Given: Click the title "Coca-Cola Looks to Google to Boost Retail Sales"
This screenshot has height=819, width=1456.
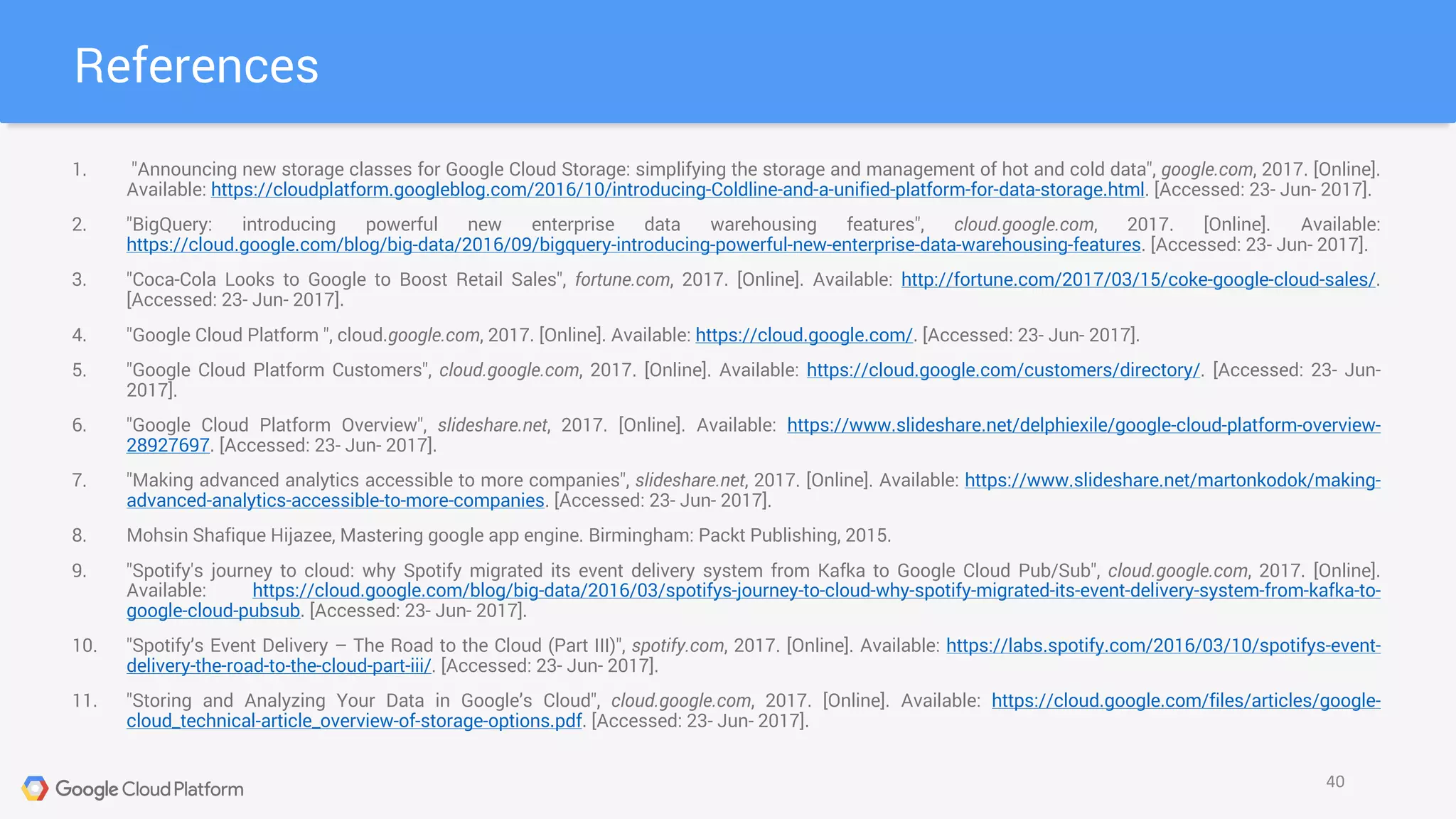Looking at the screenshot, I should point(346,279).
